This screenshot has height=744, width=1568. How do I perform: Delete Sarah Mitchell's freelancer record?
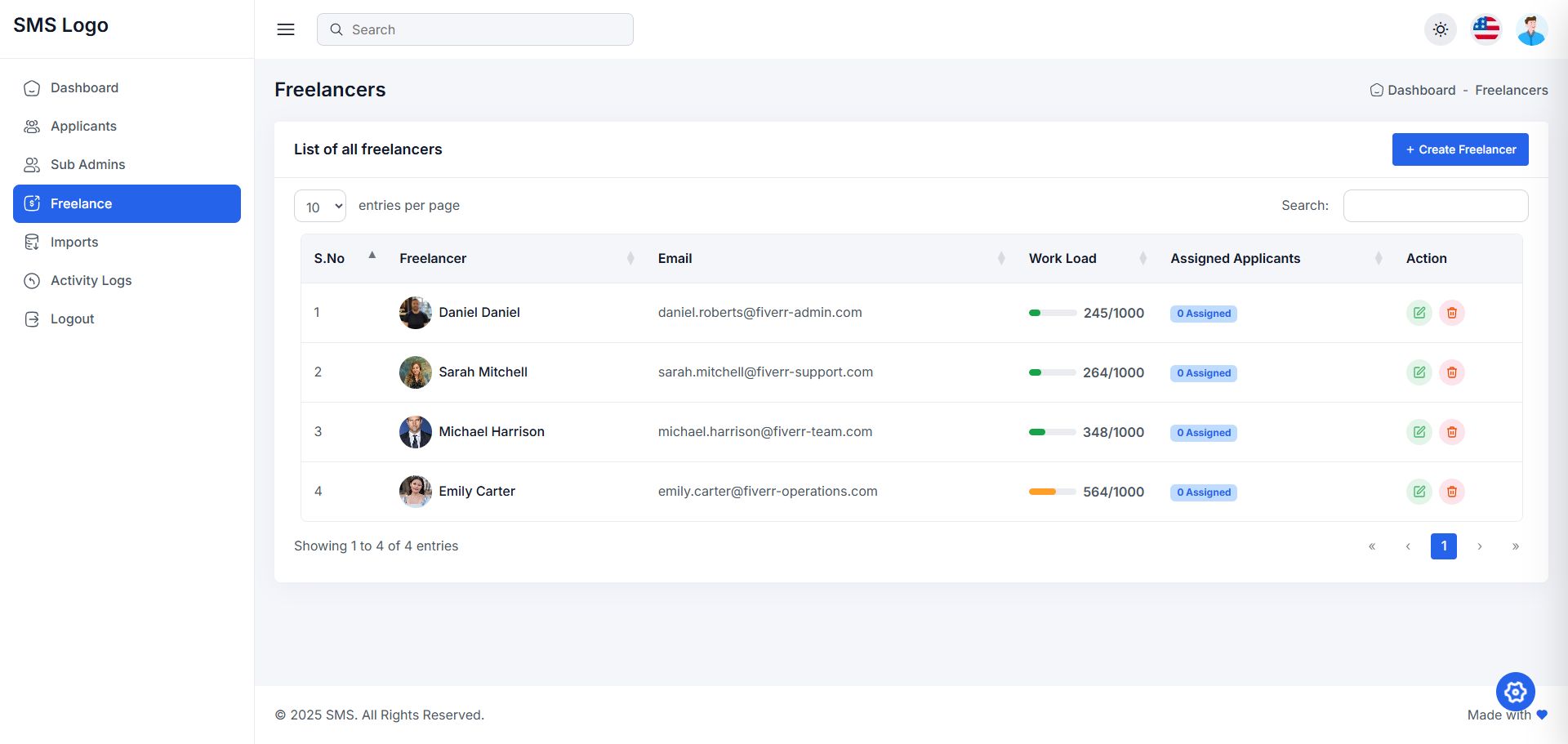click(x=1452, y=372)
